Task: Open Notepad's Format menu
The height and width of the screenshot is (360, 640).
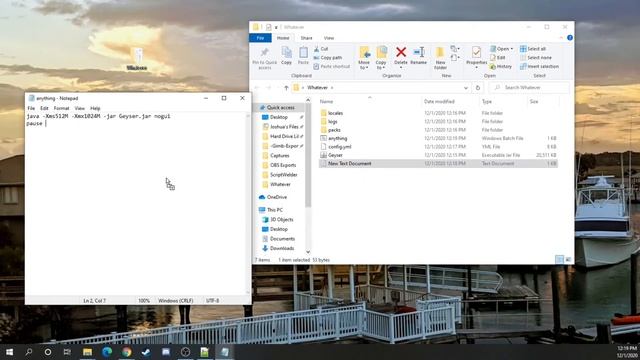Action: [x=61, y=108]
